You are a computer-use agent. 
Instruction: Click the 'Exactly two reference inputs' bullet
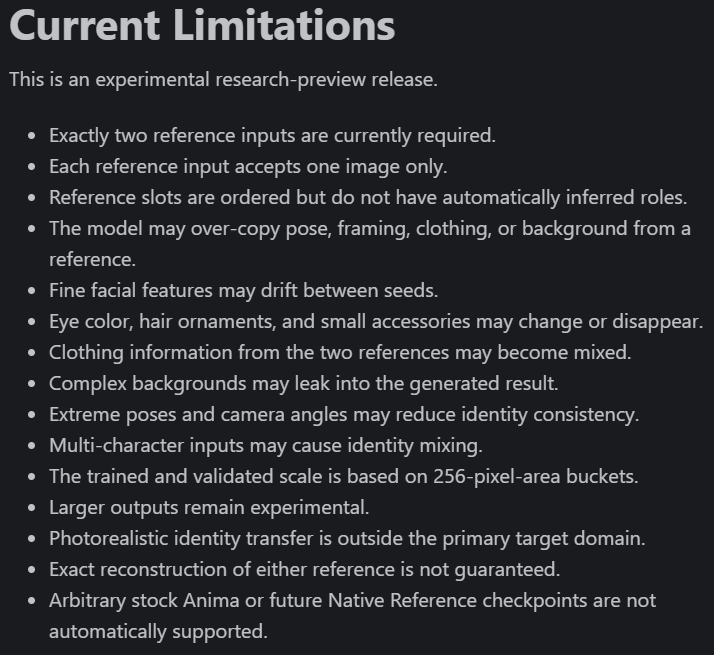tap(272, 136)
